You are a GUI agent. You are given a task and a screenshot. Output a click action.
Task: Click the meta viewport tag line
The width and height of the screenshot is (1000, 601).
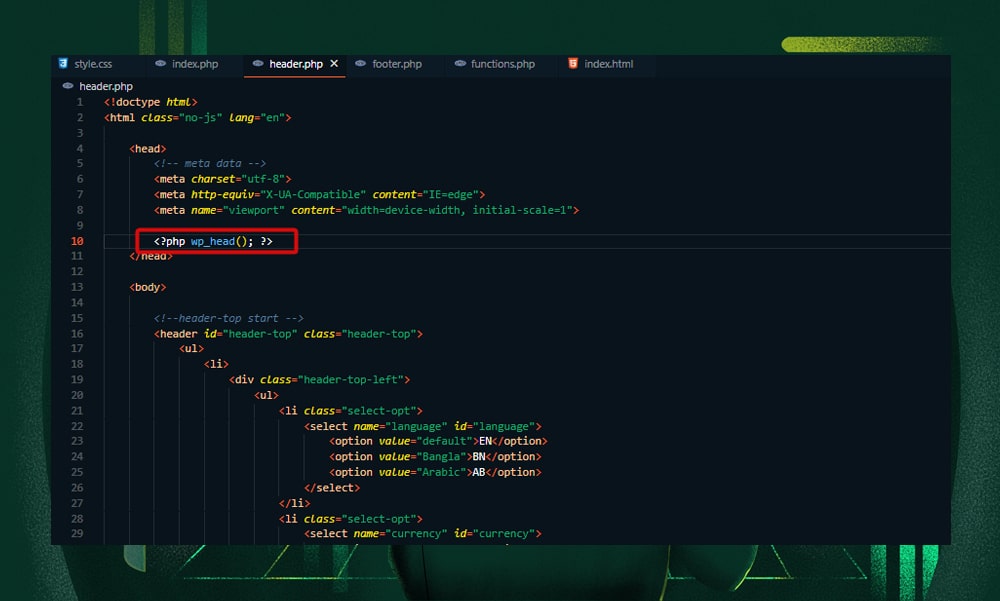[x=366, y=210]
